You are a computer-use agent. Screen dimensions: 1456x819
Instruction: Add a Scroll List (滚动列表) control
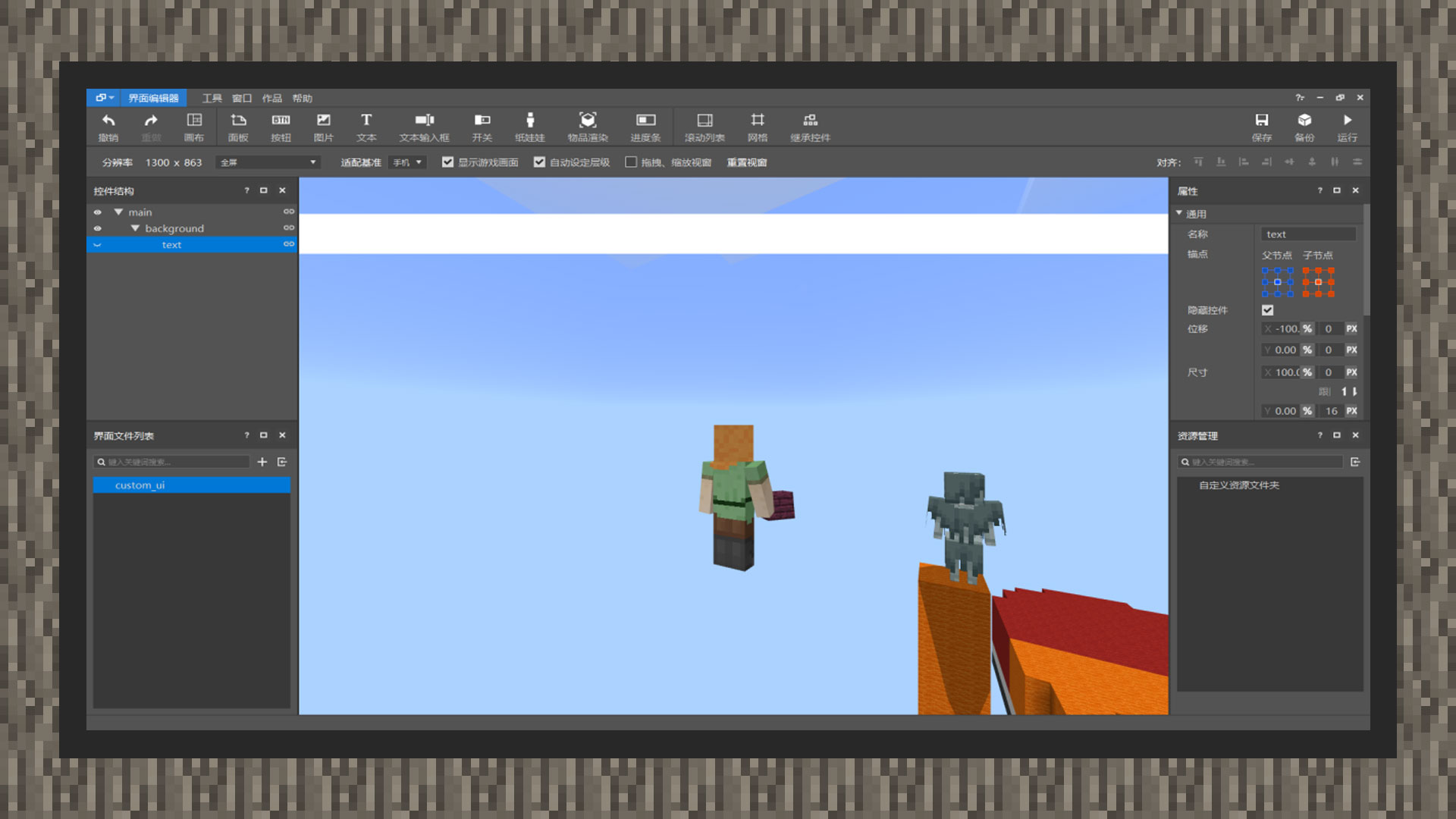click(x=704, y=127)
